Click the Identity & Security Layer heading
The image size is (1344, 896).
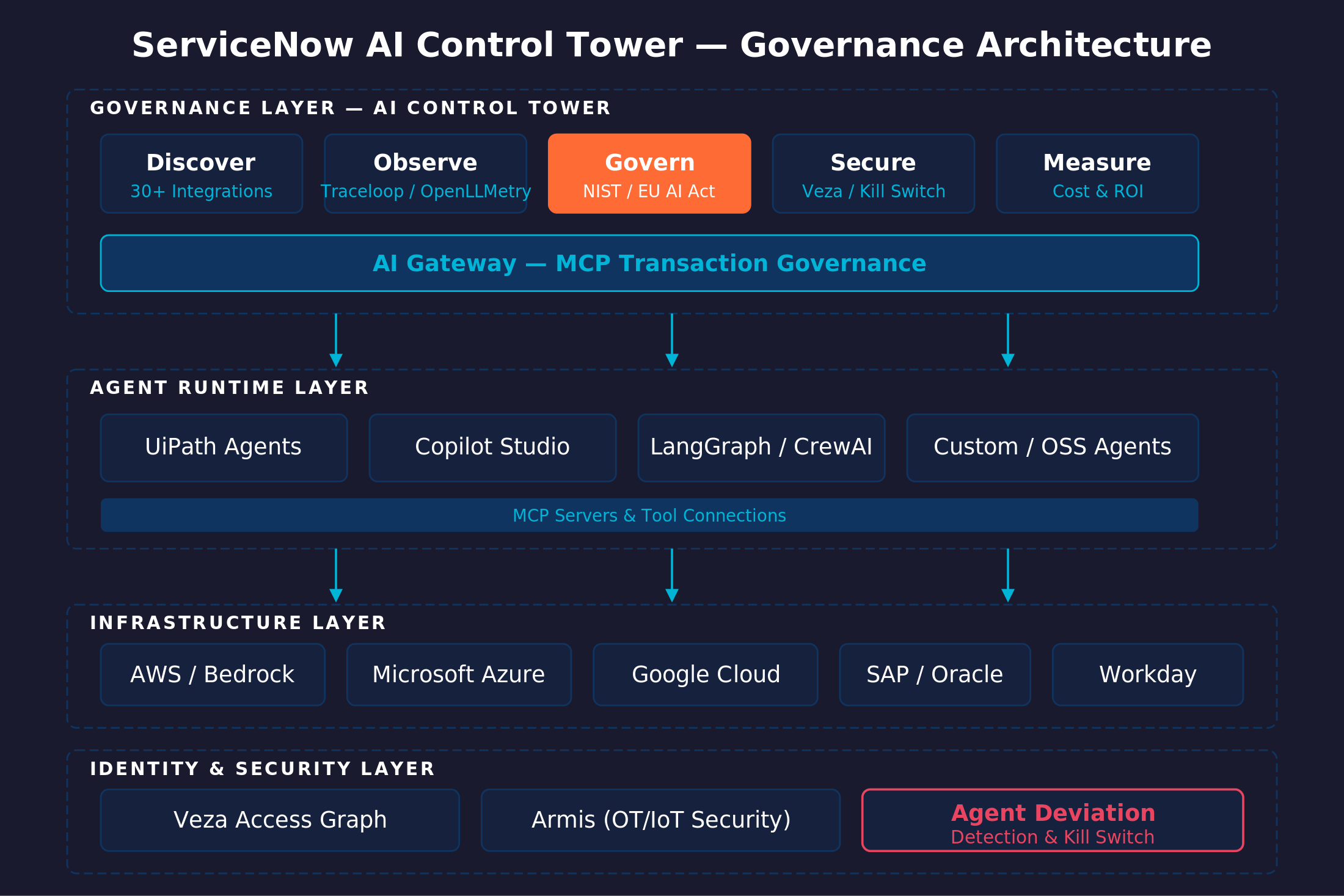pyautogui.click(x=262, y=768)
